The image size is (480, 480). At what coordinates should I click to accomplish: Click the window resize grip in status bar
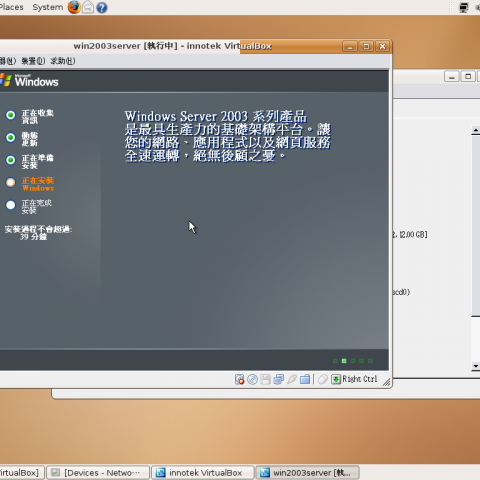click(x=386, y=382)
